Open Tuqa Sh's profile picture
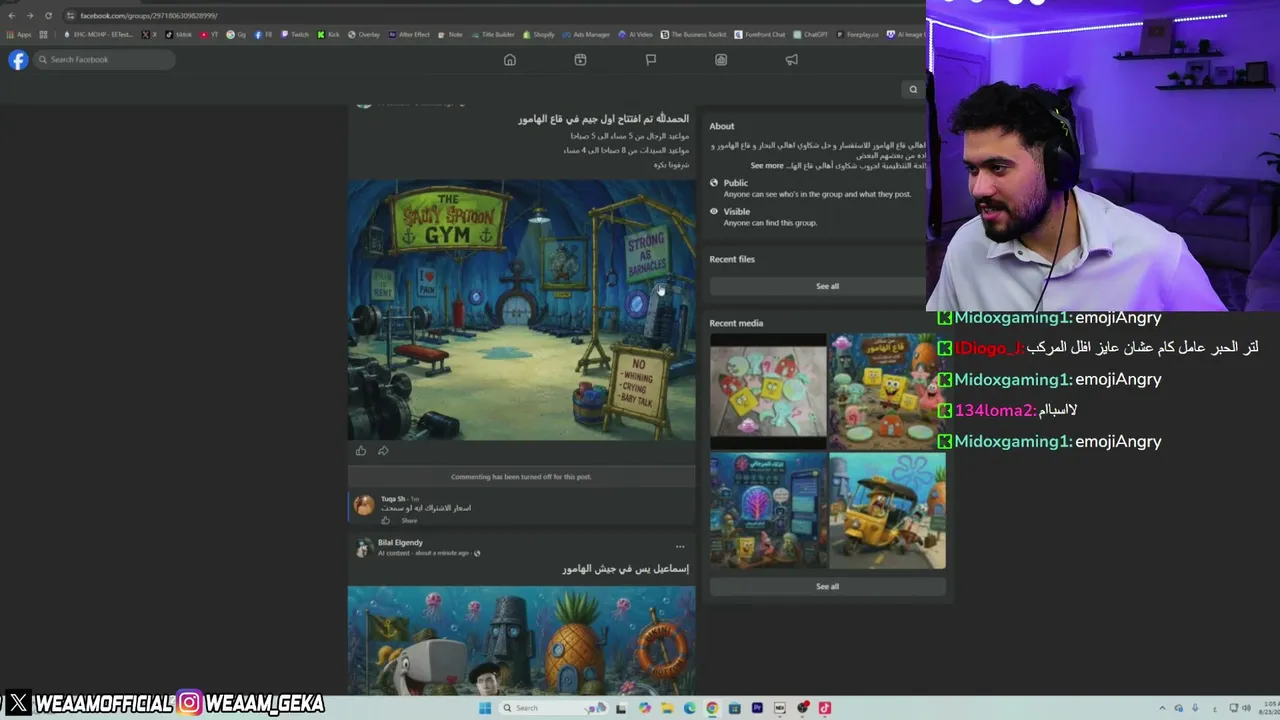 tap(364, 505)
